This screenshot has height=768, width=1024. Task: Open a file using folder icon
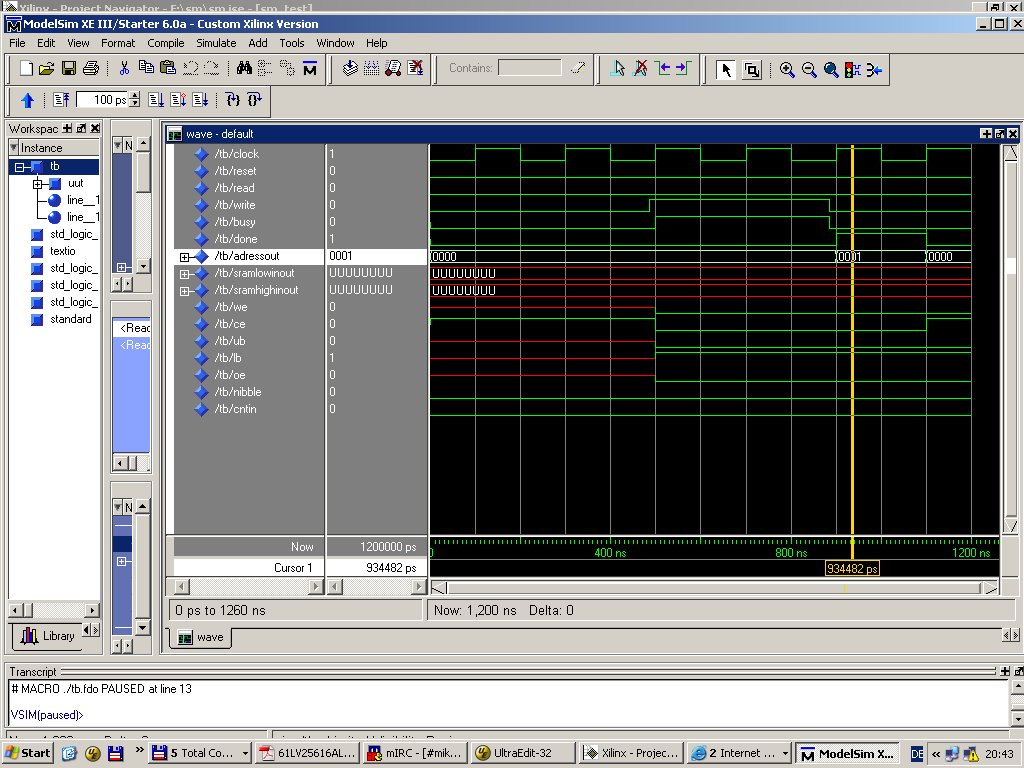click(46, 69)
